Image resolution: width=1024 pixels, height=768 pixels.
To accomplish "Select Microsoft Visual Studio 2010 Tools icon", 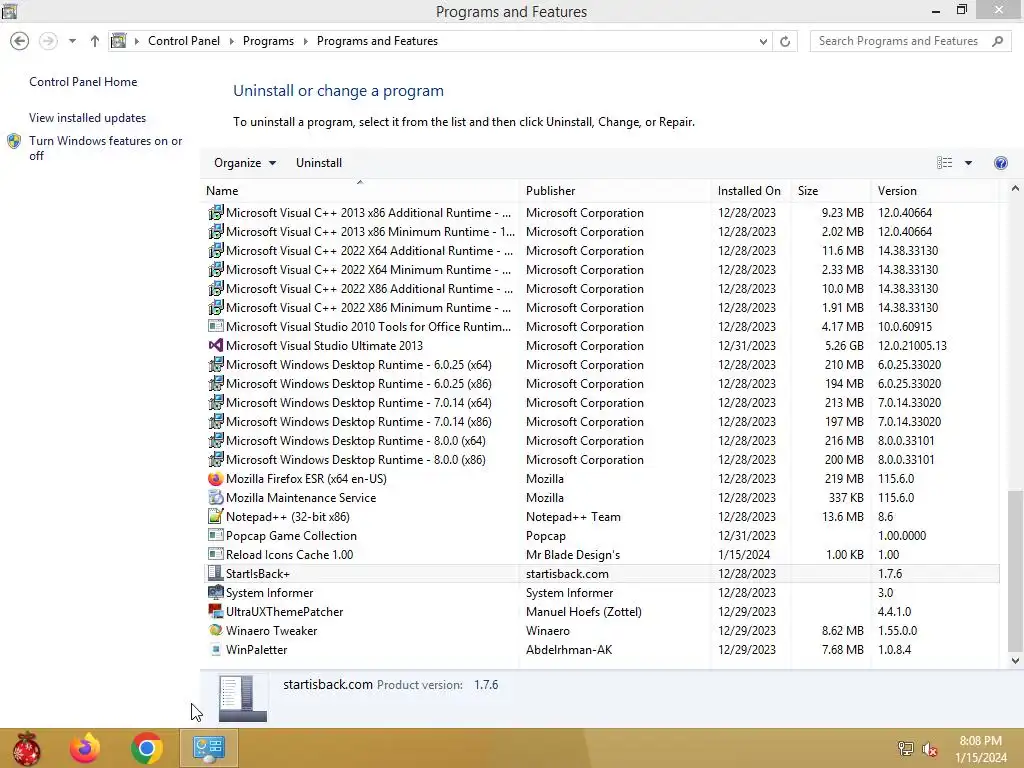I will click(x=216, y=327).
